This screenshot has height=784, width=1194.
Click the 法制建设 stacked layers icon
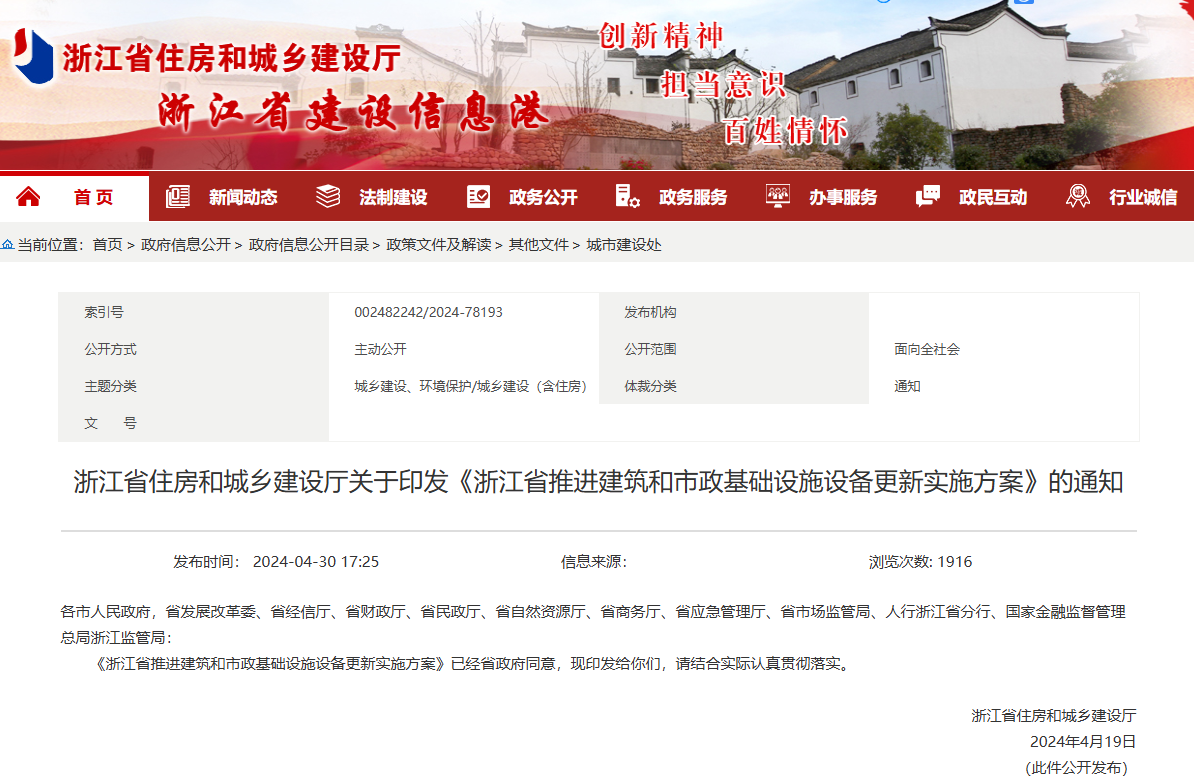[x=328, y=197]
